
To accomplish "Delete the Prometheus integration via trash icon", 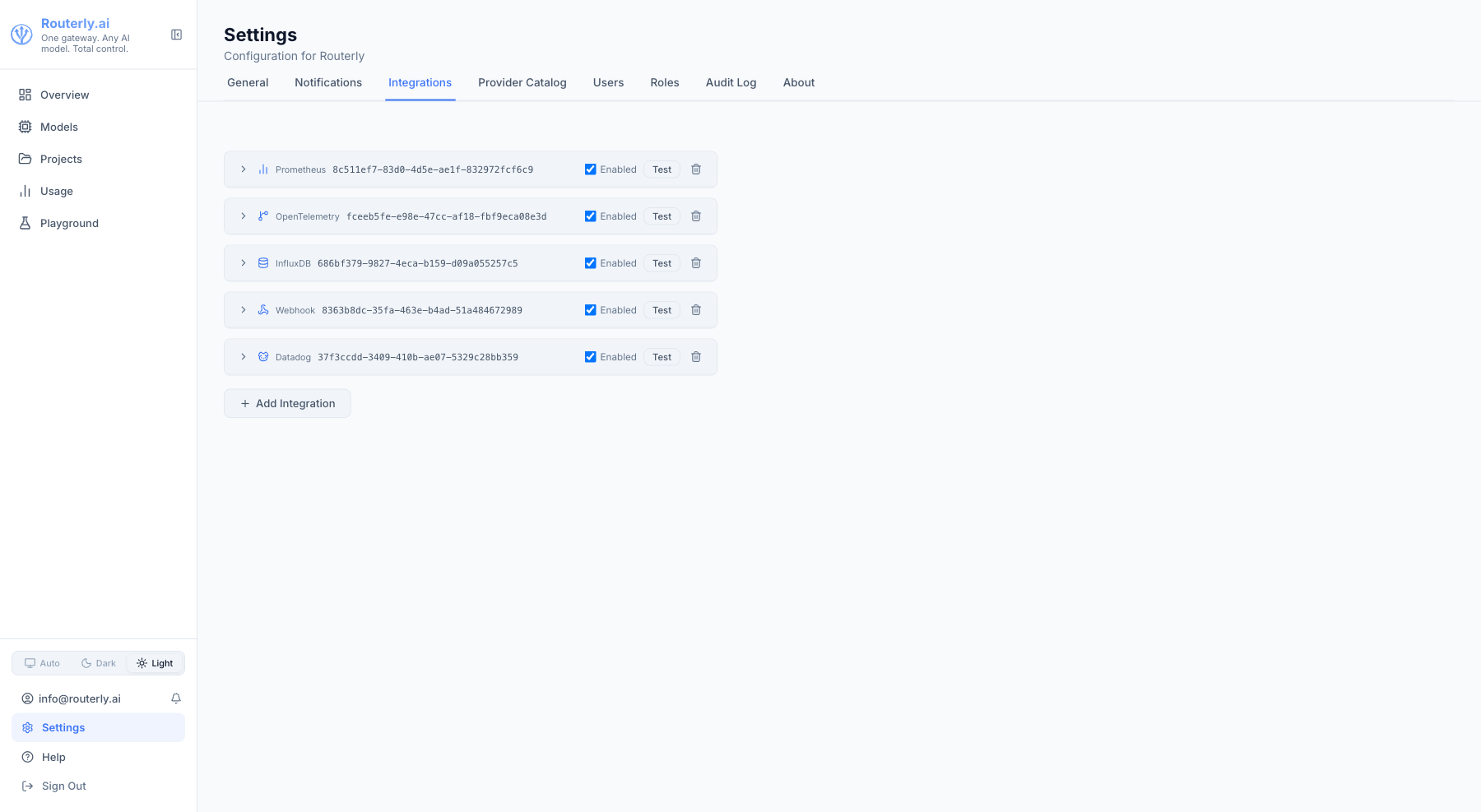I will [696, 169].
